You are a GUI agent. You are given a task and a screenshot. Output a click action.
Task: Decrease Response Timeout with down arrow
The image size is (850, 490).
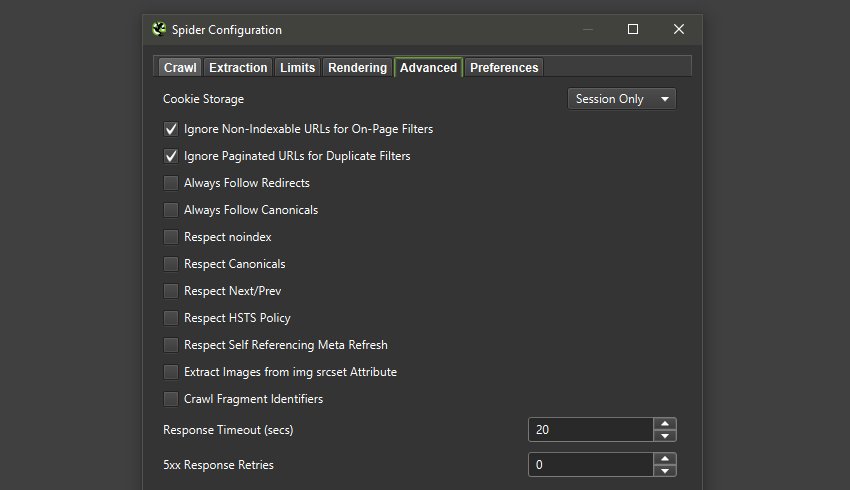pos(666,436)
